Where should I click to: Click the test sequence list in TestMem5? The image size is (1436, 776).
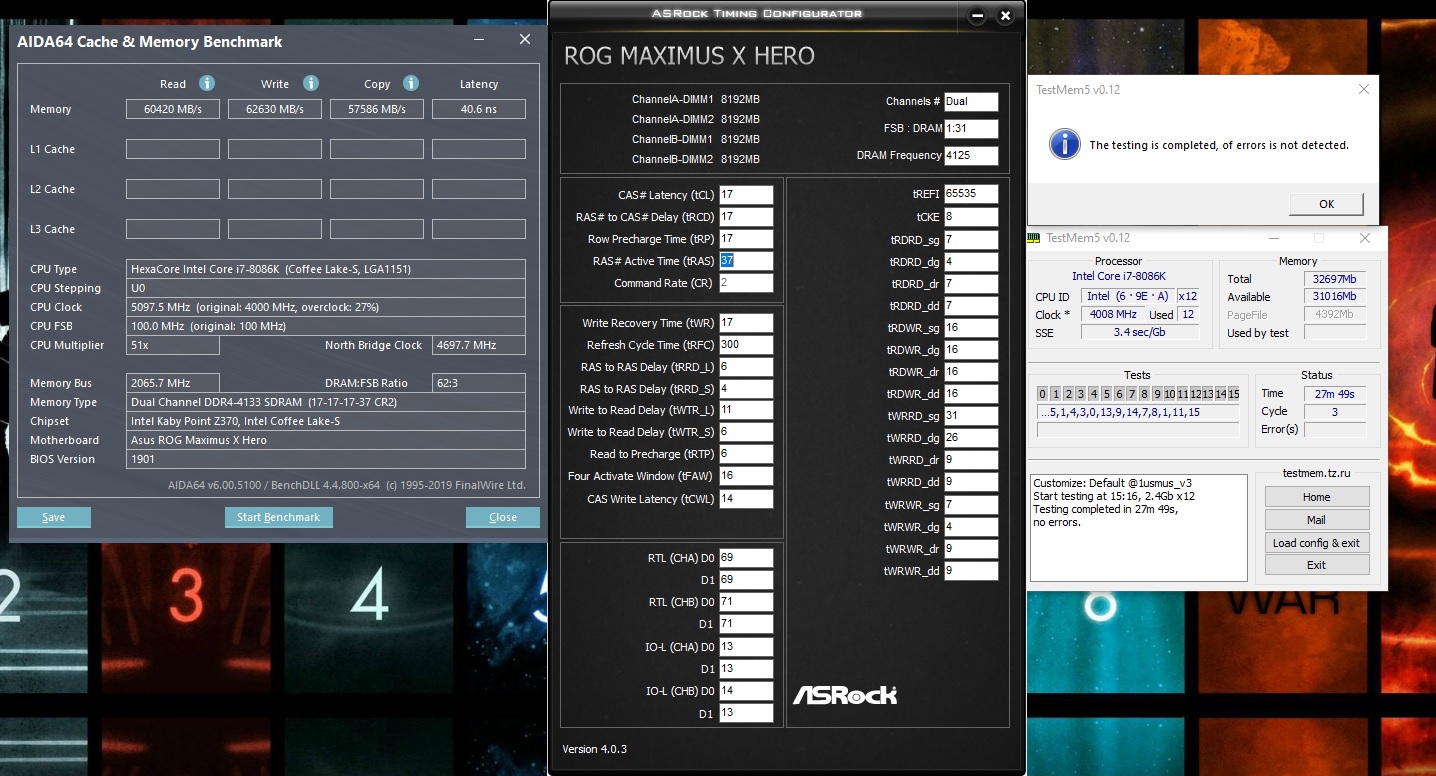pos(1138,412)
